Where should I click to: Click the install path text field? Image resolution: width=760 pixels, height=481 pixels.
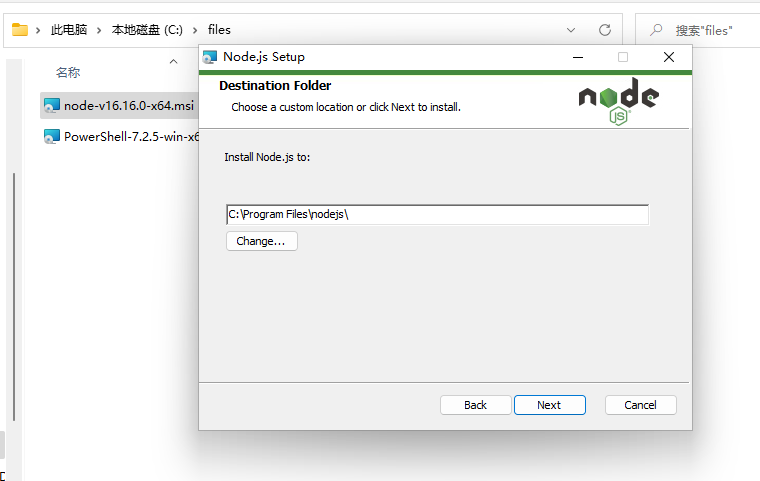[x=437, y=214]
